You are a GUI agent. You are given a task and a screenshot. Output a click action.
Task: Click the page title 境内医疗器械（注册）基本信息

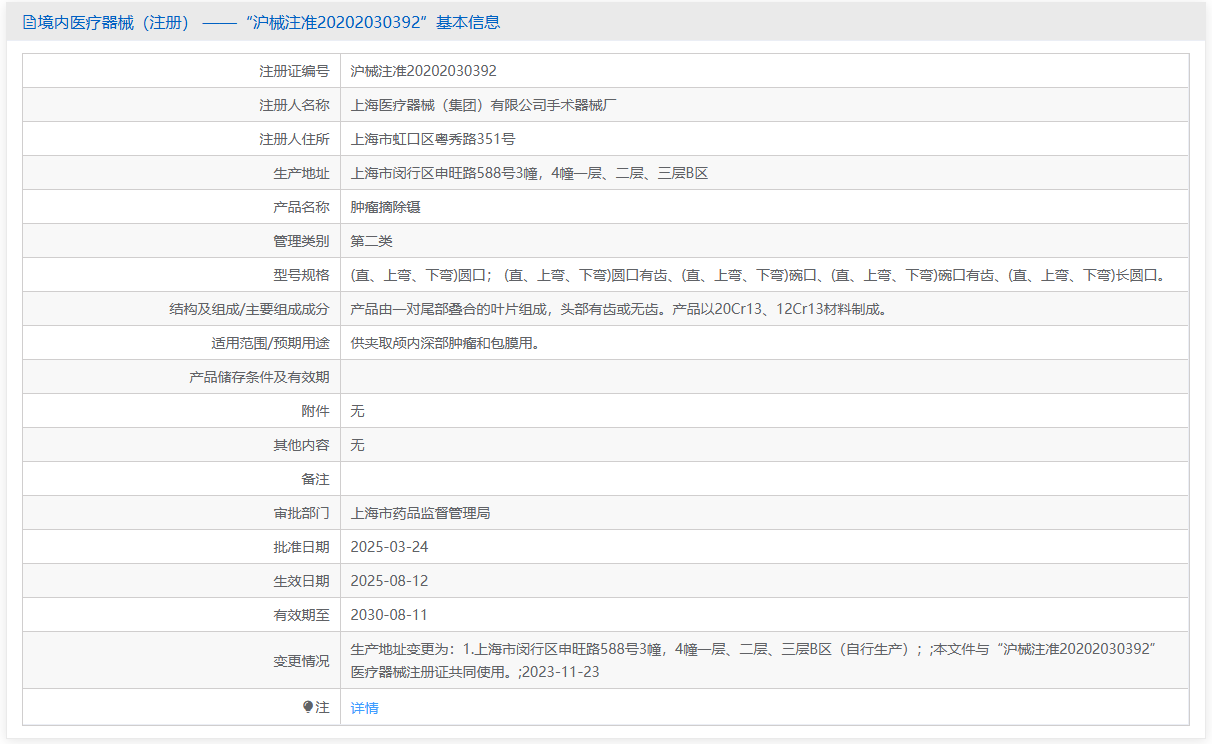[268, 22]
